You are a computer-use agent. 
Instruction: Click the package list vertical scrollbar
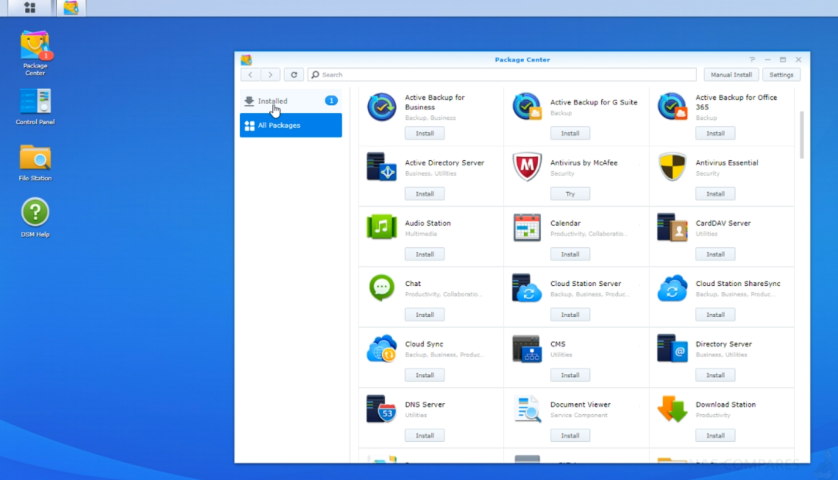[x=802, y=135]
